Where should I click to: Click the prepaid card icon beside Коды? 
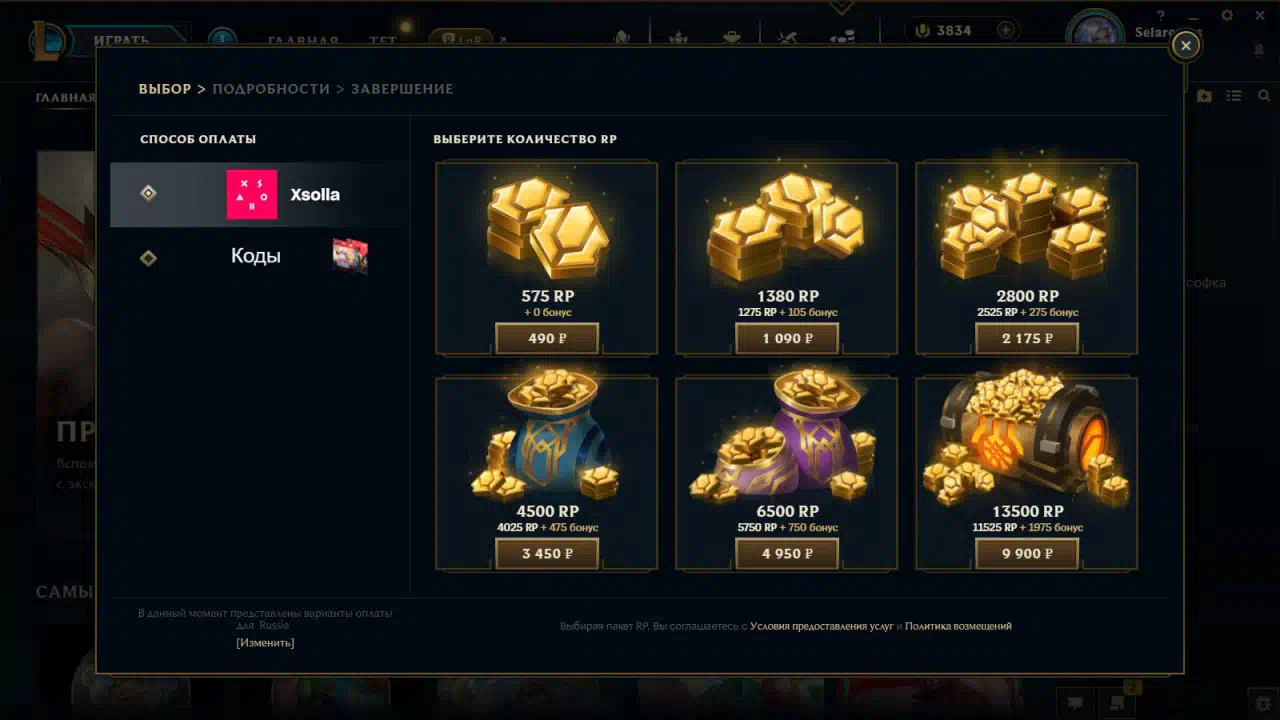pos(350,256)
